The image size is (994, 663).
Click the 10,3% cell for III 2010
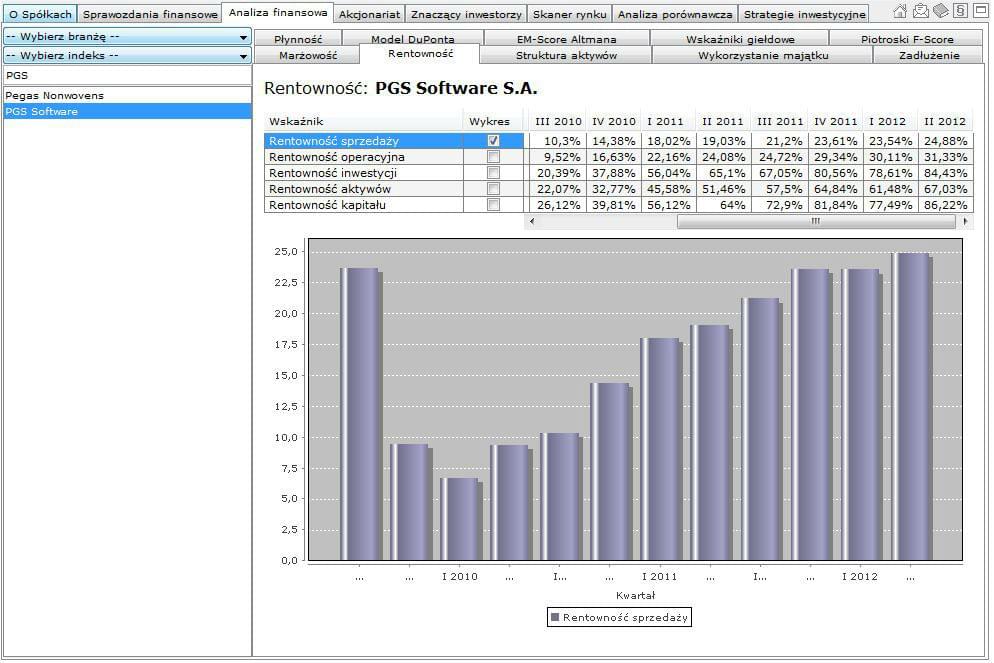click(x=557, y=141)
